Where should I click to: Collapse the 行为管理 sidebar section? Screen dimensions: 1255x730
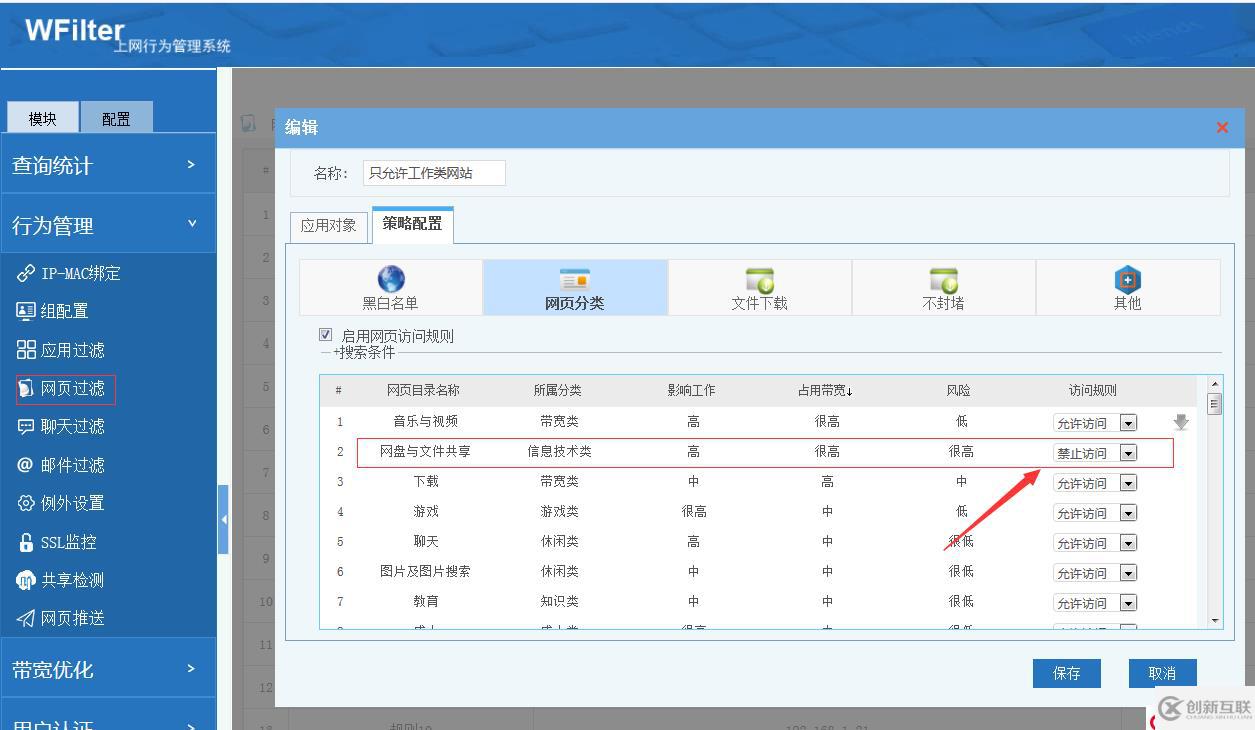click(x=108, y=225)
